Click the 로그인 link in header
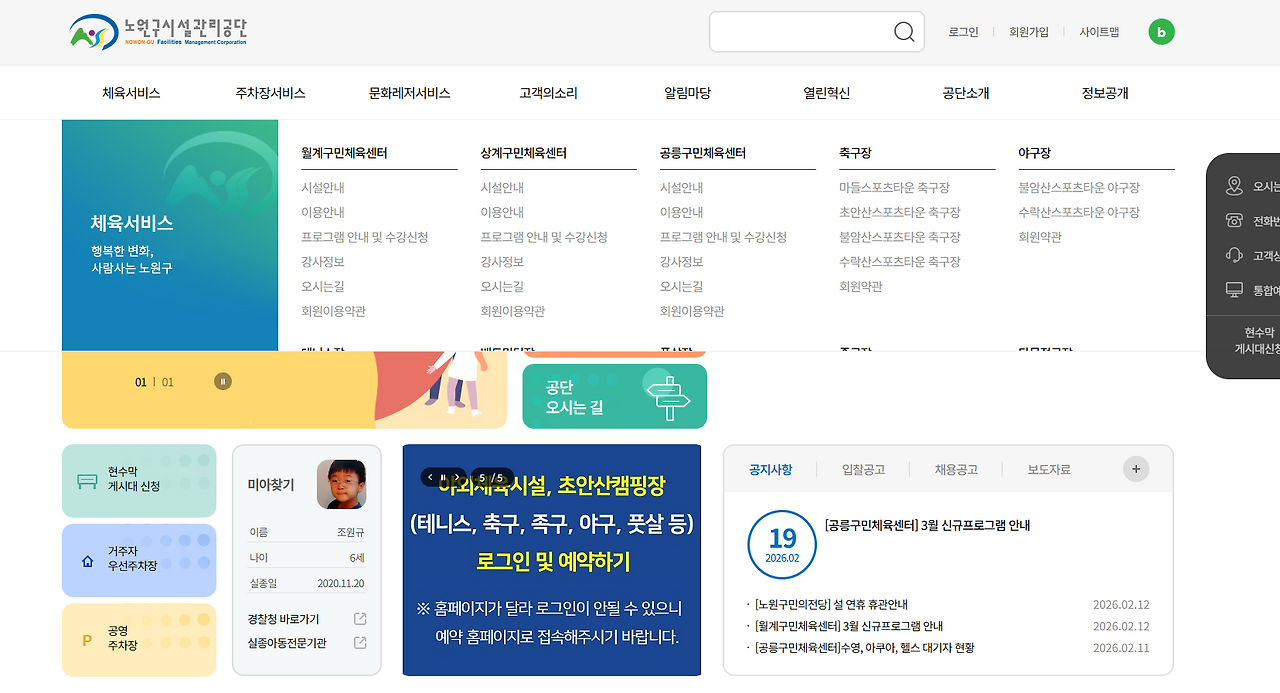The width and height of the screenshot is (1280, 693). 963,32
